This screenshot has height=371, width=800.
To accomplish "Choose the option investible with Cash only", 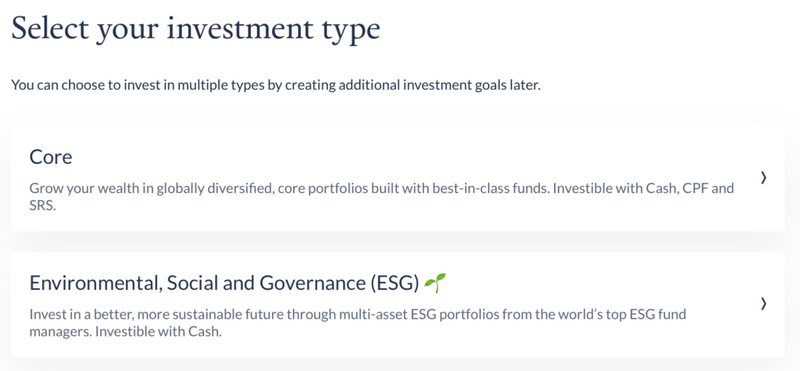I will click(x=397, y=304).
